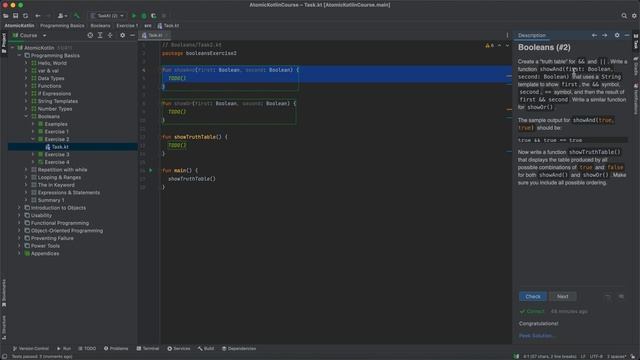This screenshot has width=640, height=360.
Task: Select the String Templates lesson
Action: pos(58,101)
